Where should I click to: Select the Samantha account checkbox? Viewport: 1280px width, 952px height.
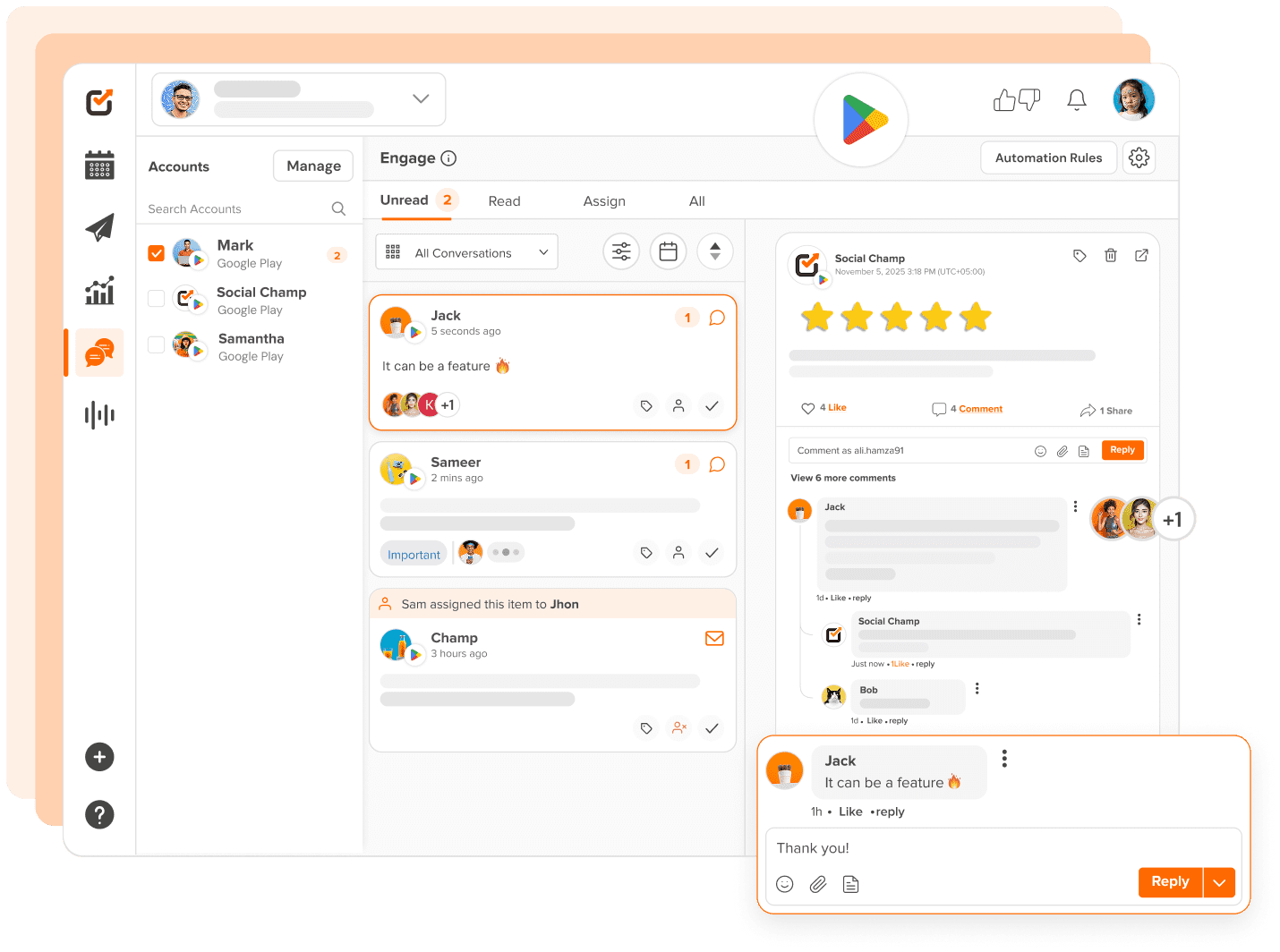coord(157,345)
